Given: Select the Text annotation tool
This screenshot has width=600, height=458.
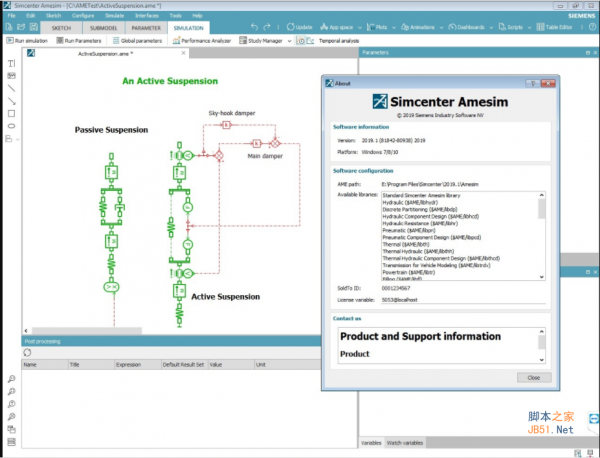Looking at the screenshot, I should [12, 62].
